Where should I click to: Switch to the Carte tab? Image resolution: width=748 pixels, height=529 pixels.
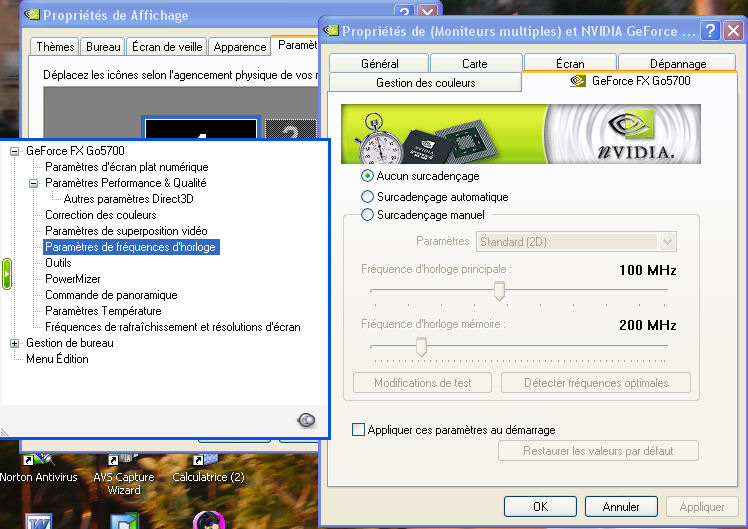[475, 63]
